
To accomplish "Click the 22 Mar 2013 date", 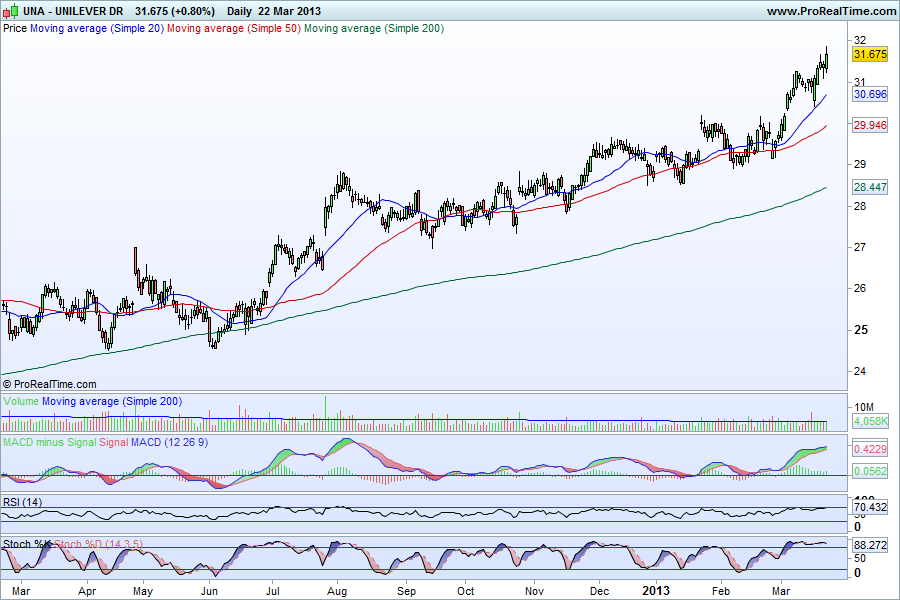I will [x=289, y=11].
